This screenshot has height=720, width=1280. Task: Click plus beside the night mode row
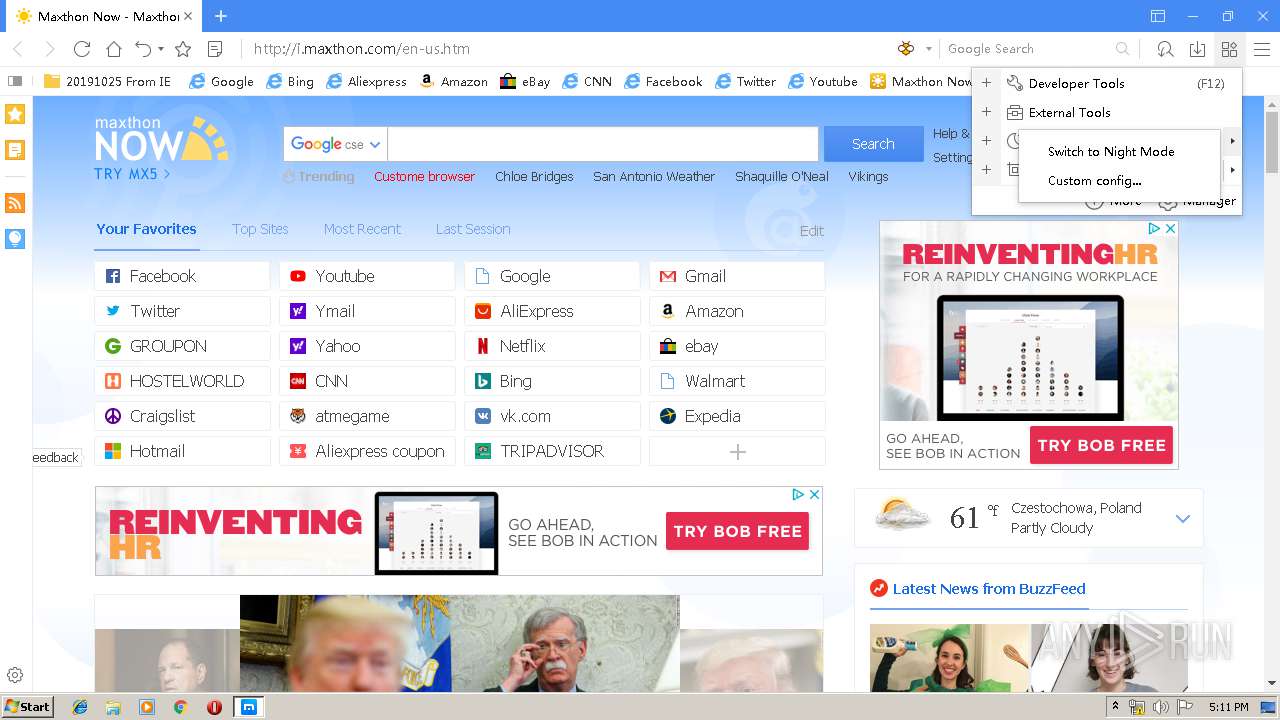point(986,141)
